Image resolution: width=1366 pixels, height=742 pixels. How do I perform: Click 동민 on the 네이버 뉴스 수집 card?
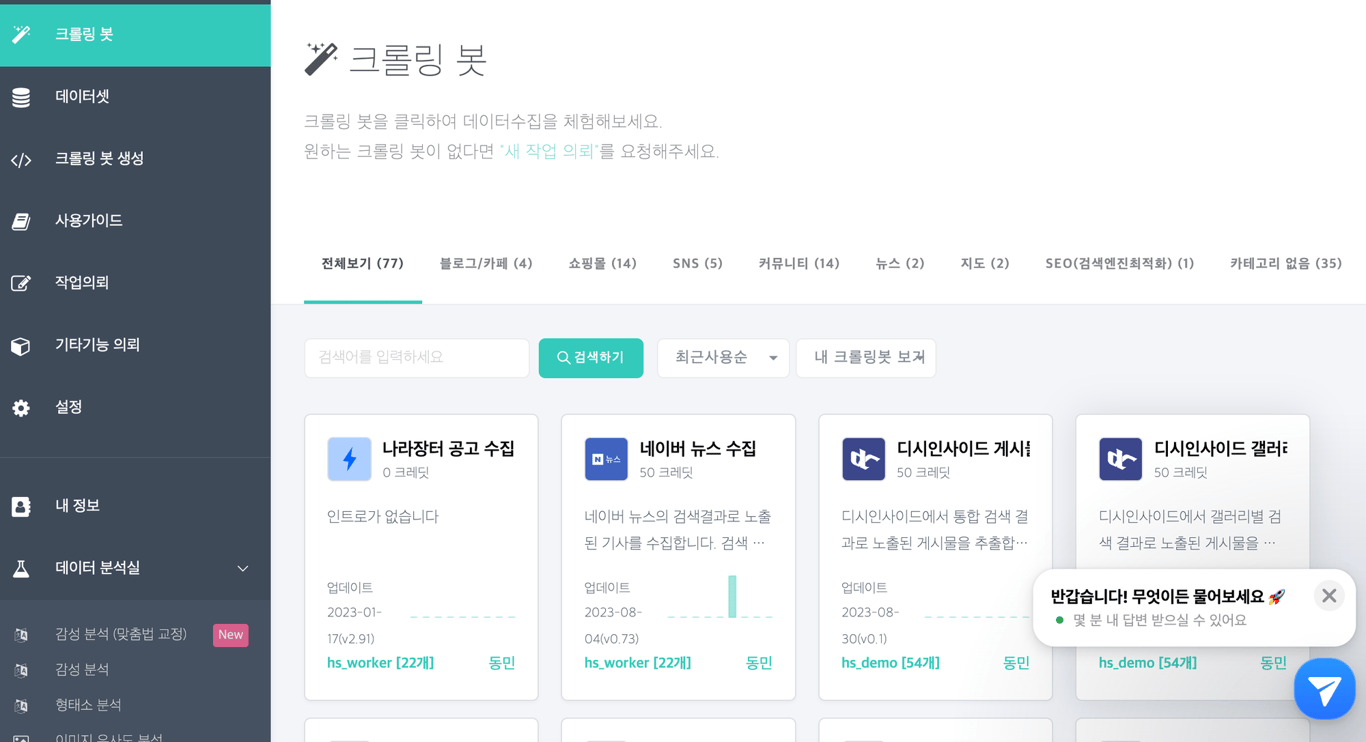[759, 663]
